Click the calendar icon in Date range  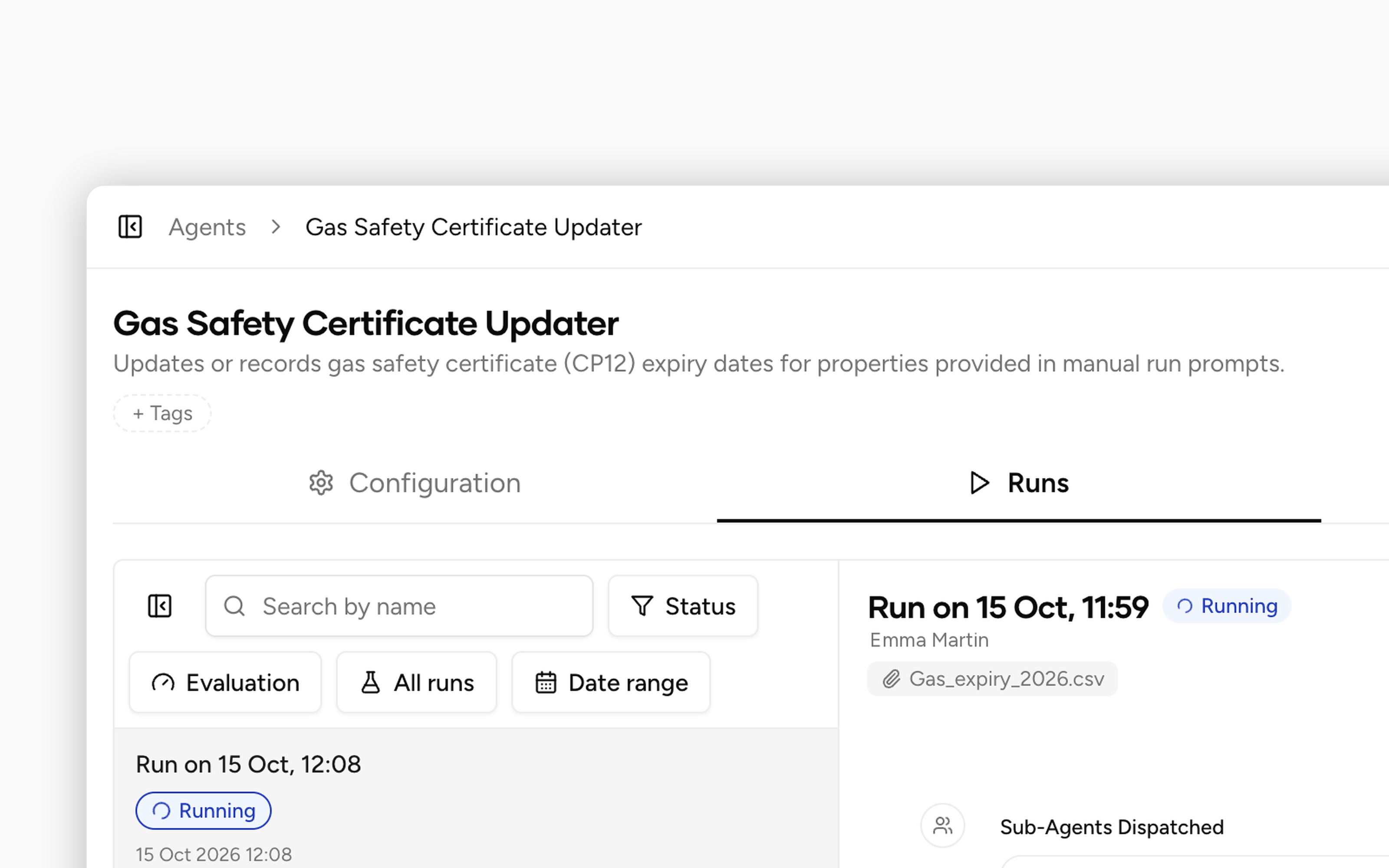(545, 683)
